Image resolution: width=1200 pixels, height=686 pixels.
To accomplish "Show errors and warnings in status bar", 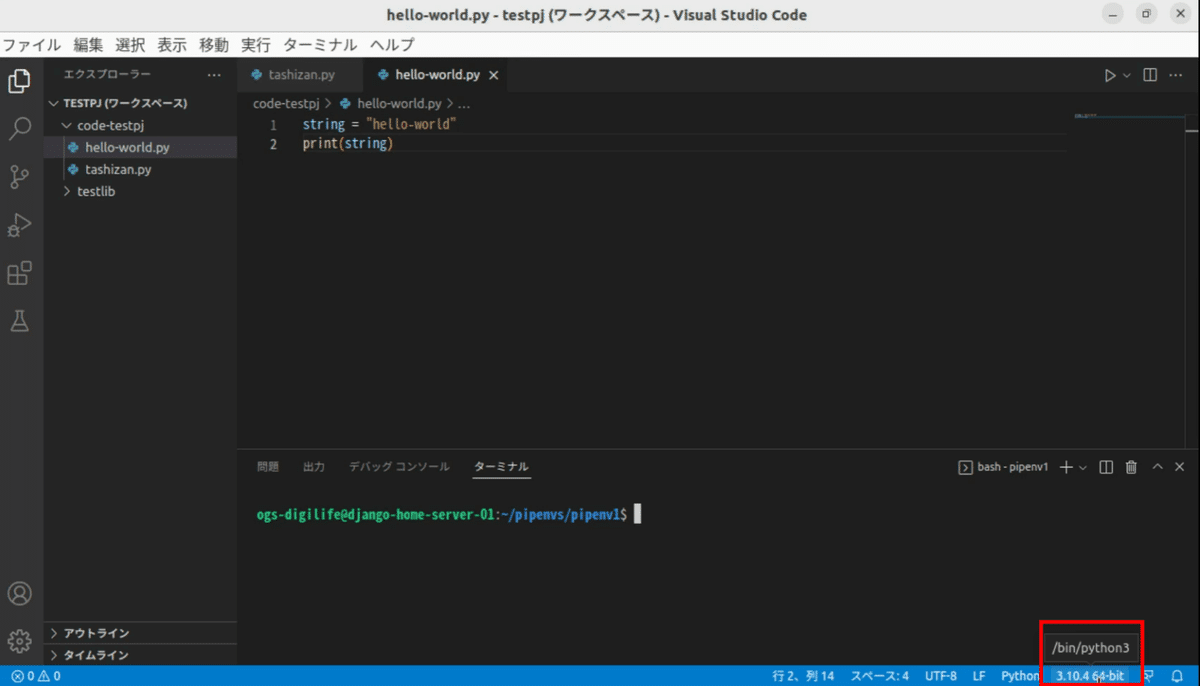I will pyautogui.click(x=36, y=676).
